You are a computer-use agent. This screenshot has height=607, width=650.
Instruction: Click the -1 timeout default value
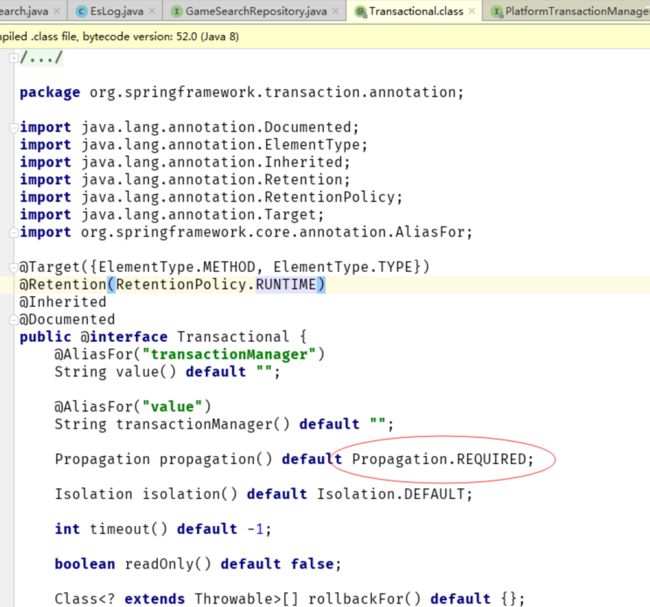point(255,529)
